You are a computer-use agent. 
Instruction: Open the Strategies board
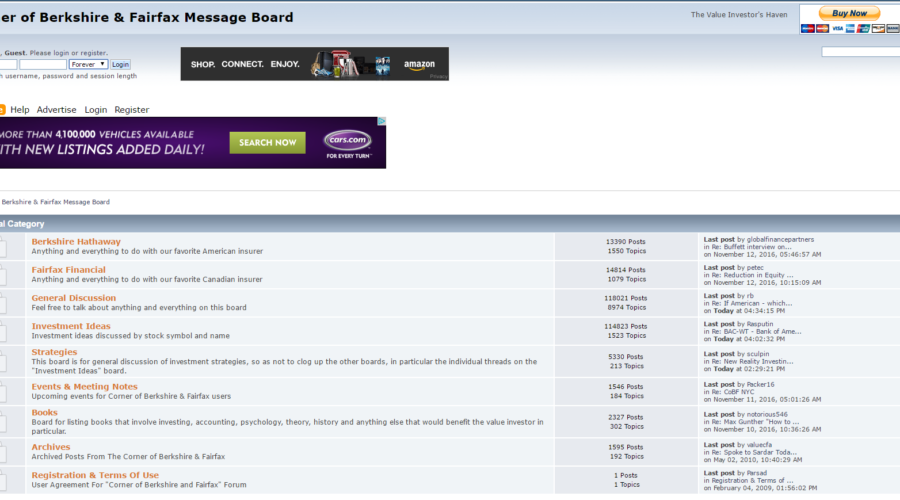point(54,352)
